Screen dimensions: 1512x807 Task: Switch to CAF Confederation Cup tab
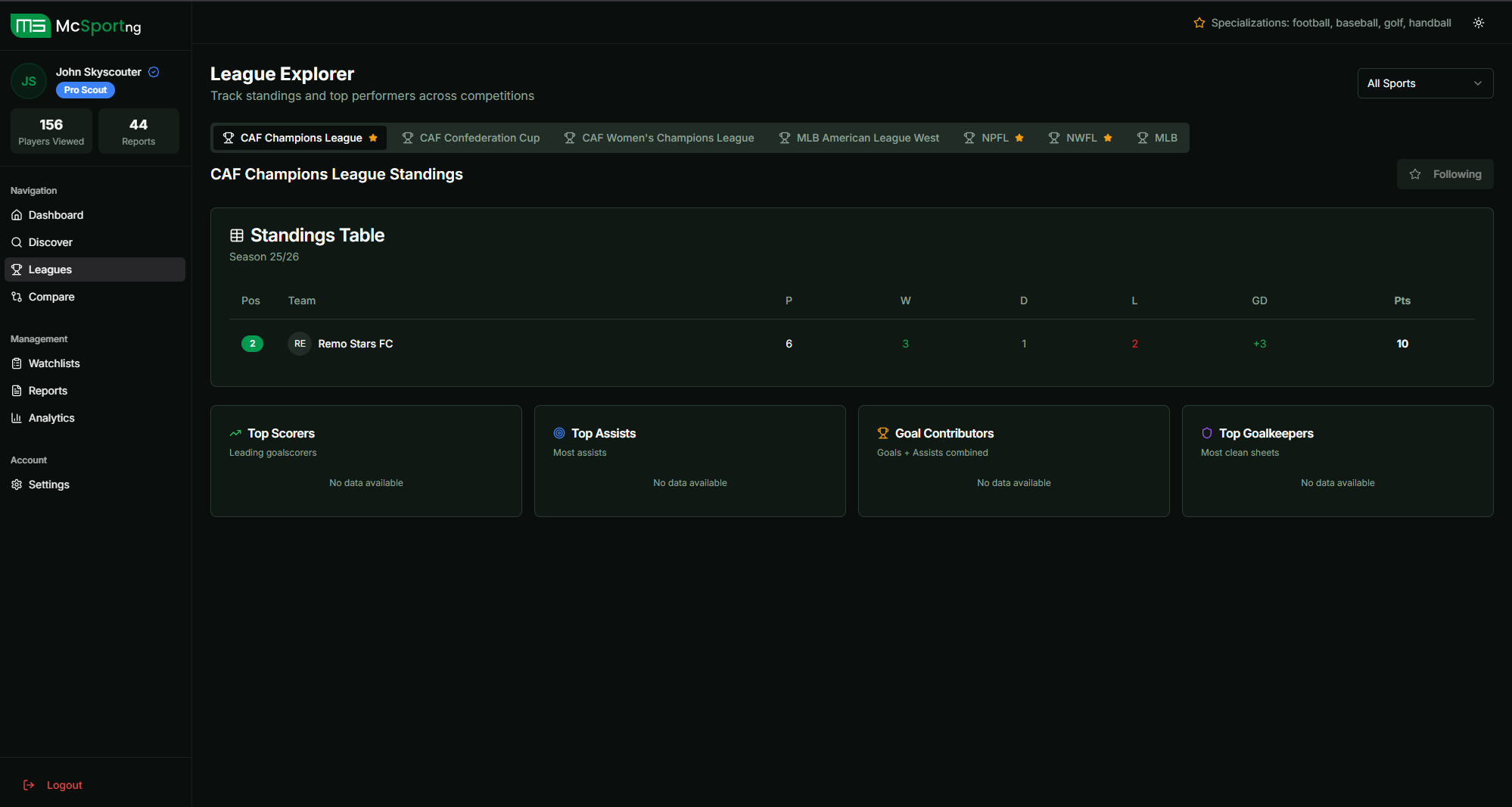[x=471, y=138]
